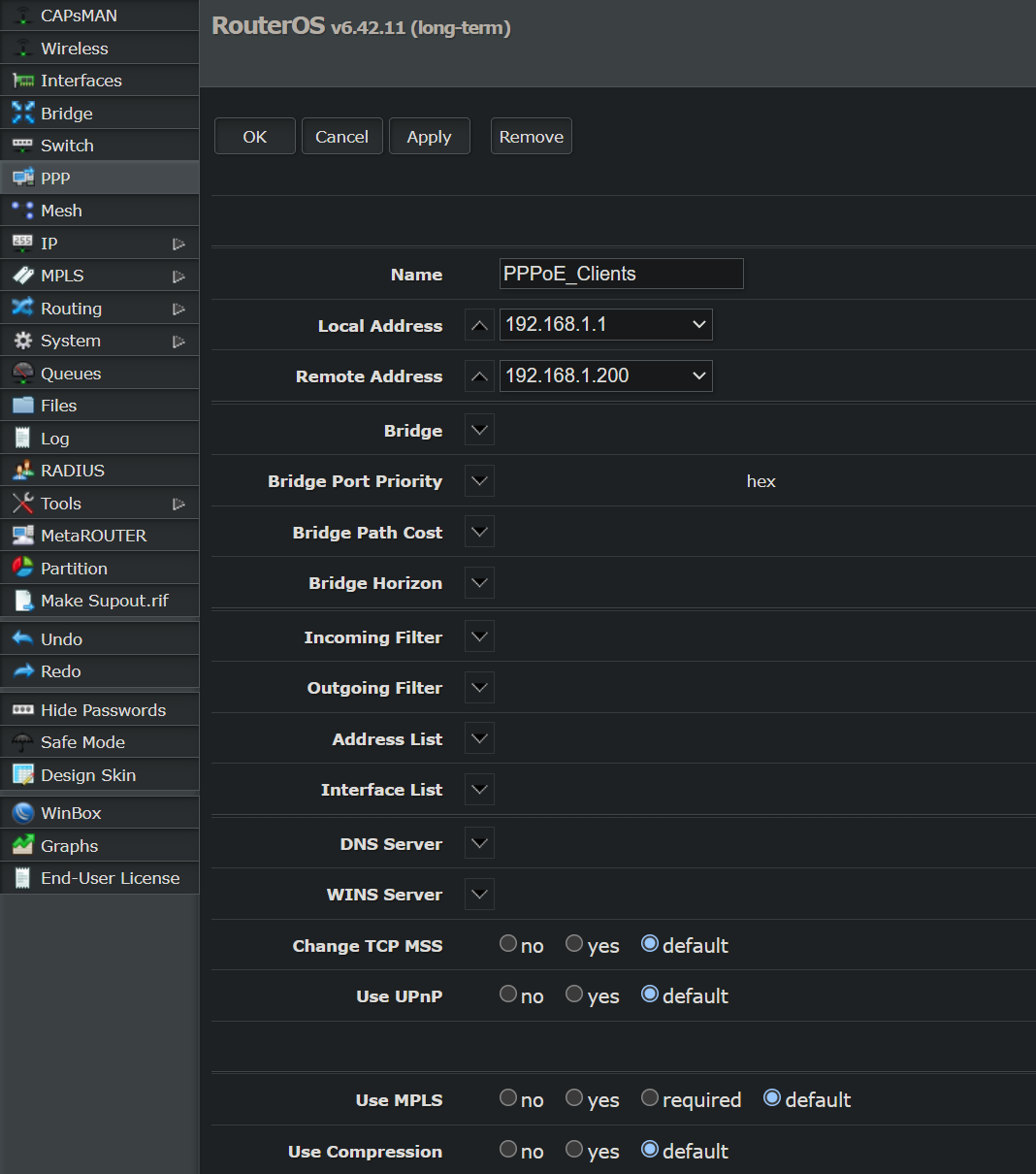The image size is (1036, 1174).
Task: Expand the MPLS submenu arrow
Action: (178, 277)
